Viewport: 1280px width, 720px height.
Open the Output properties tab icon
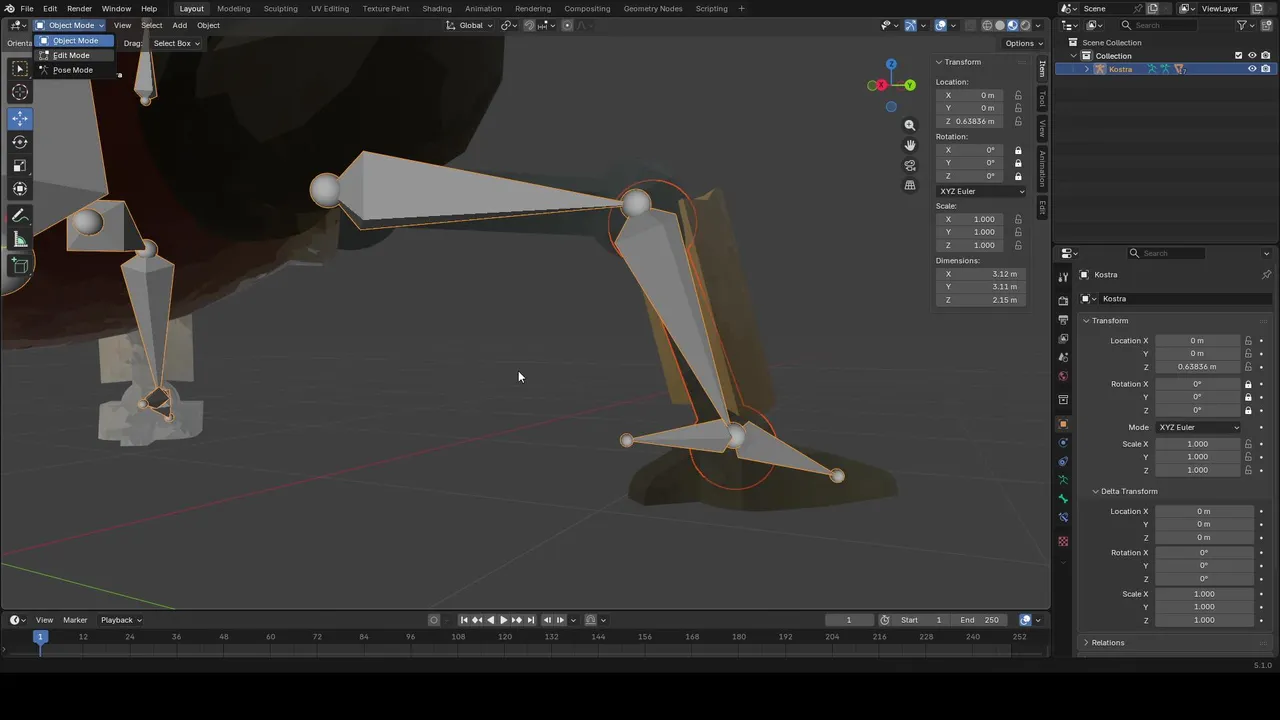pyautogui.click(x=1063, y=319)
